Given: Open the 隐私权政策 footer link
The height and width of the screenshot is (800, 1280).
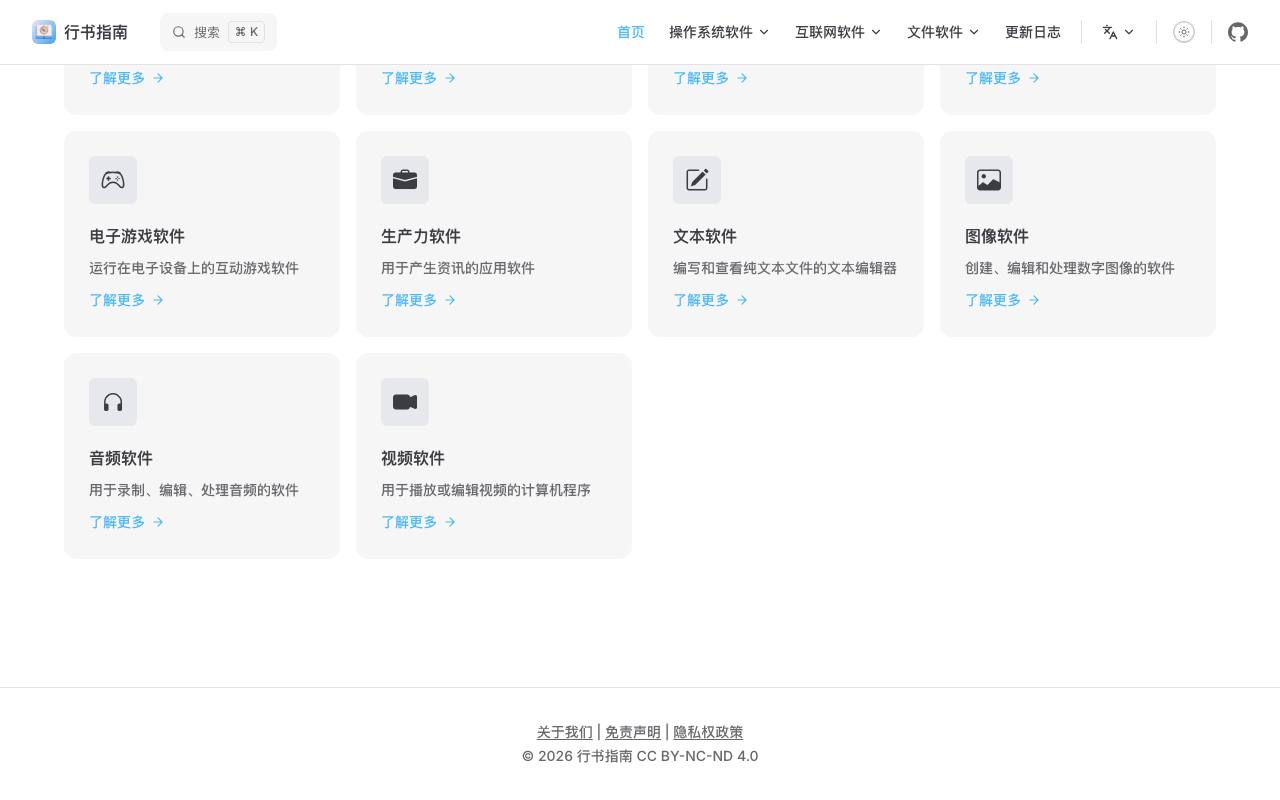Looking at the screenshot, I should [708, 732].
